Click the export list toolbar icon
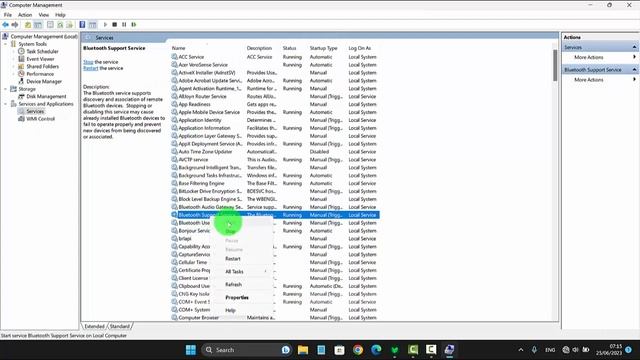 tap(69, 25)
